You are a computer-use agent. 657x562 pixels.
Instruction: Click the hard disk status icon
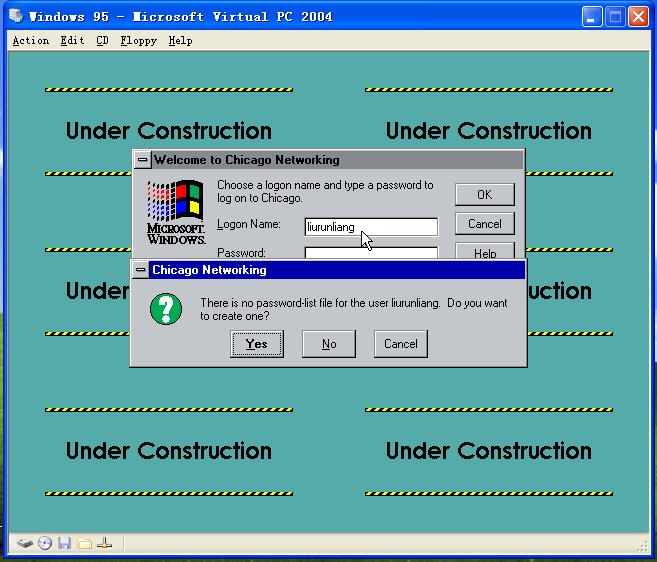(x=25, y=544)
